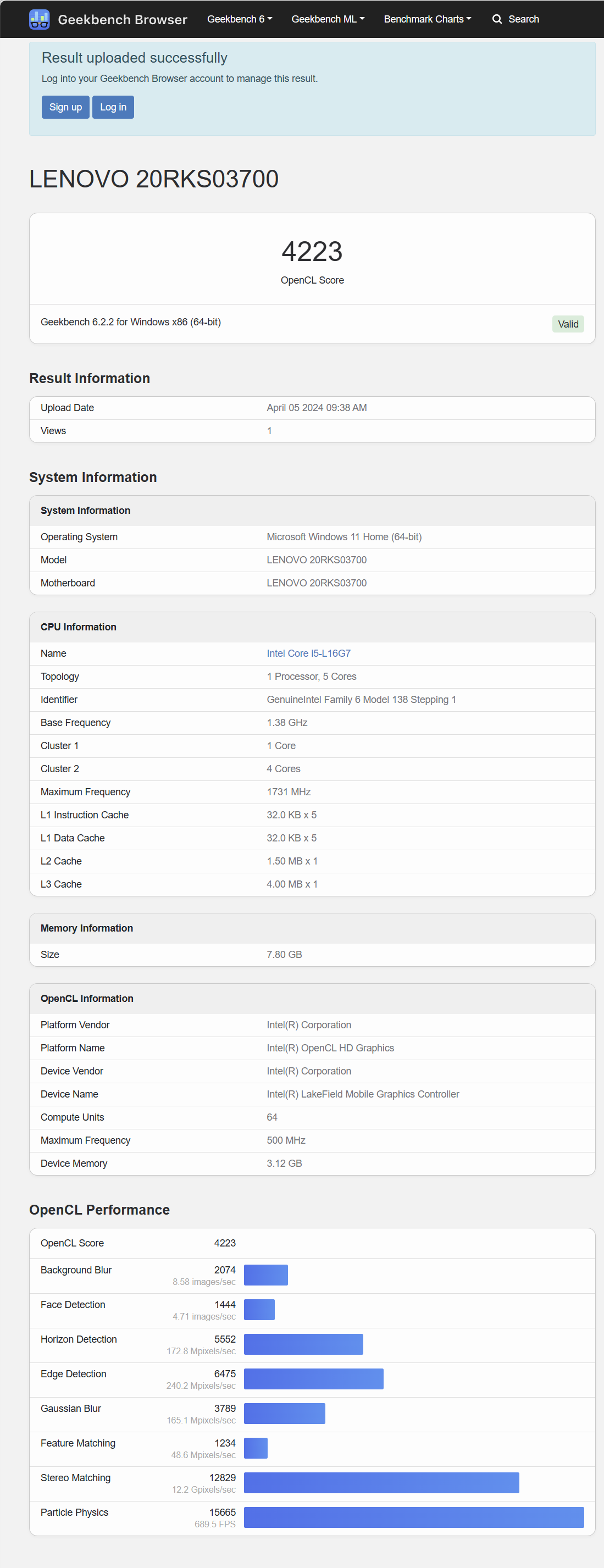Click the Compute Units value "64"
Image resolution: width=604 pixels, height=1568 pixels.
point(272,1117)
